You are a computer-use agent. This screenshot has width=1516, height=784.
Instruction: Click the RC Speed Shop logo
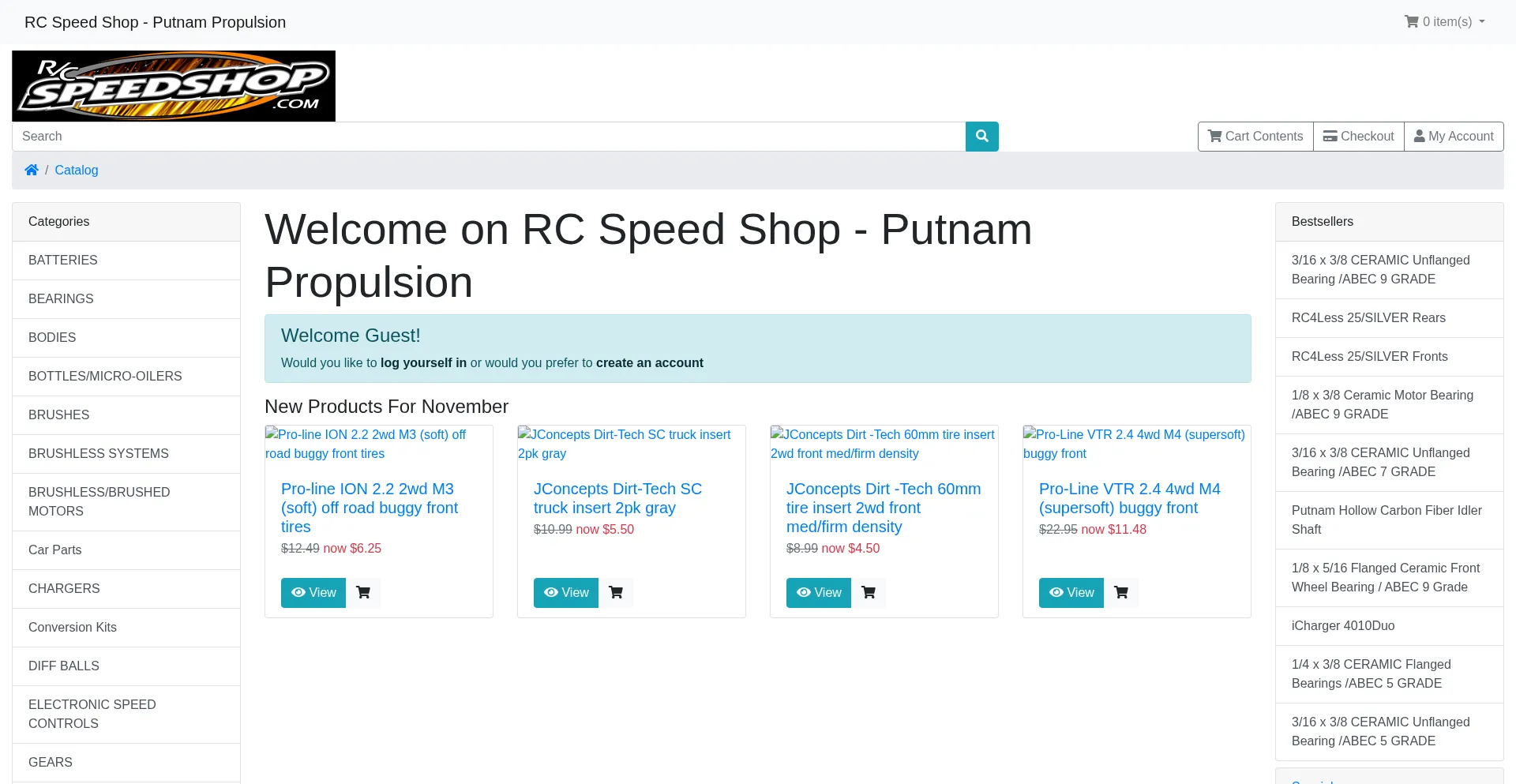[x=174, y=86]
